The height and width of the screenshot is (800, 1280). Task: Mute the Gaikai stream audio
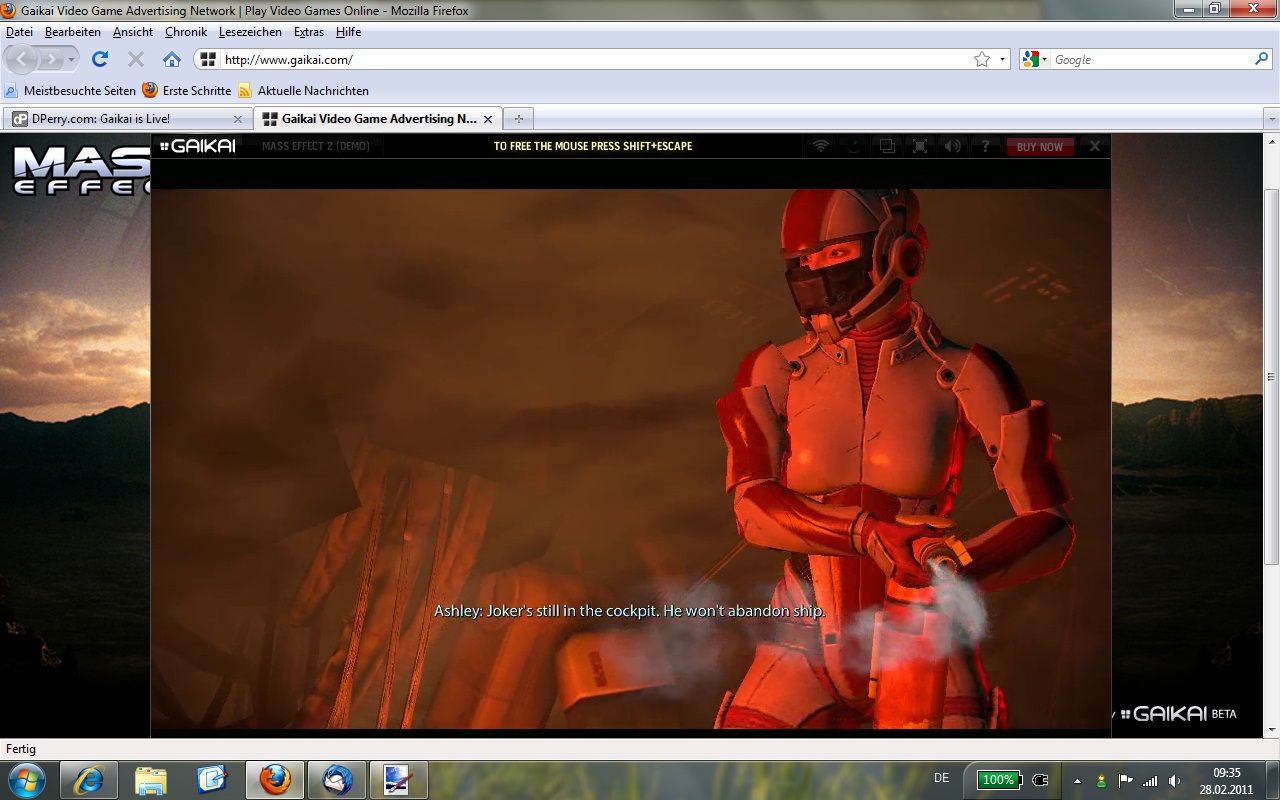(952, 146)
